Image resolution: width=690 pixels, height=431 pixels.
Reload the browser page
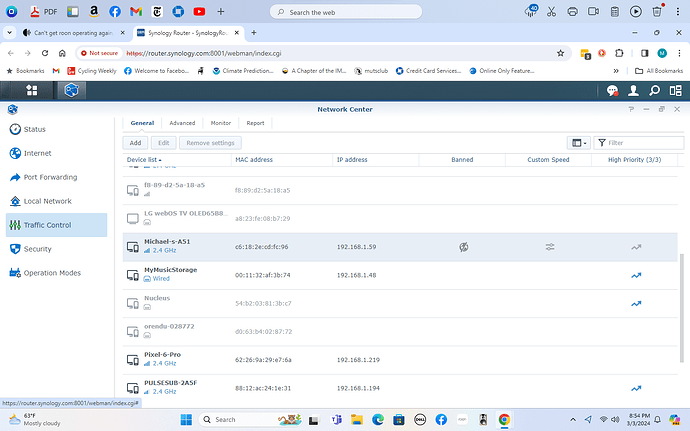point(45,53)
